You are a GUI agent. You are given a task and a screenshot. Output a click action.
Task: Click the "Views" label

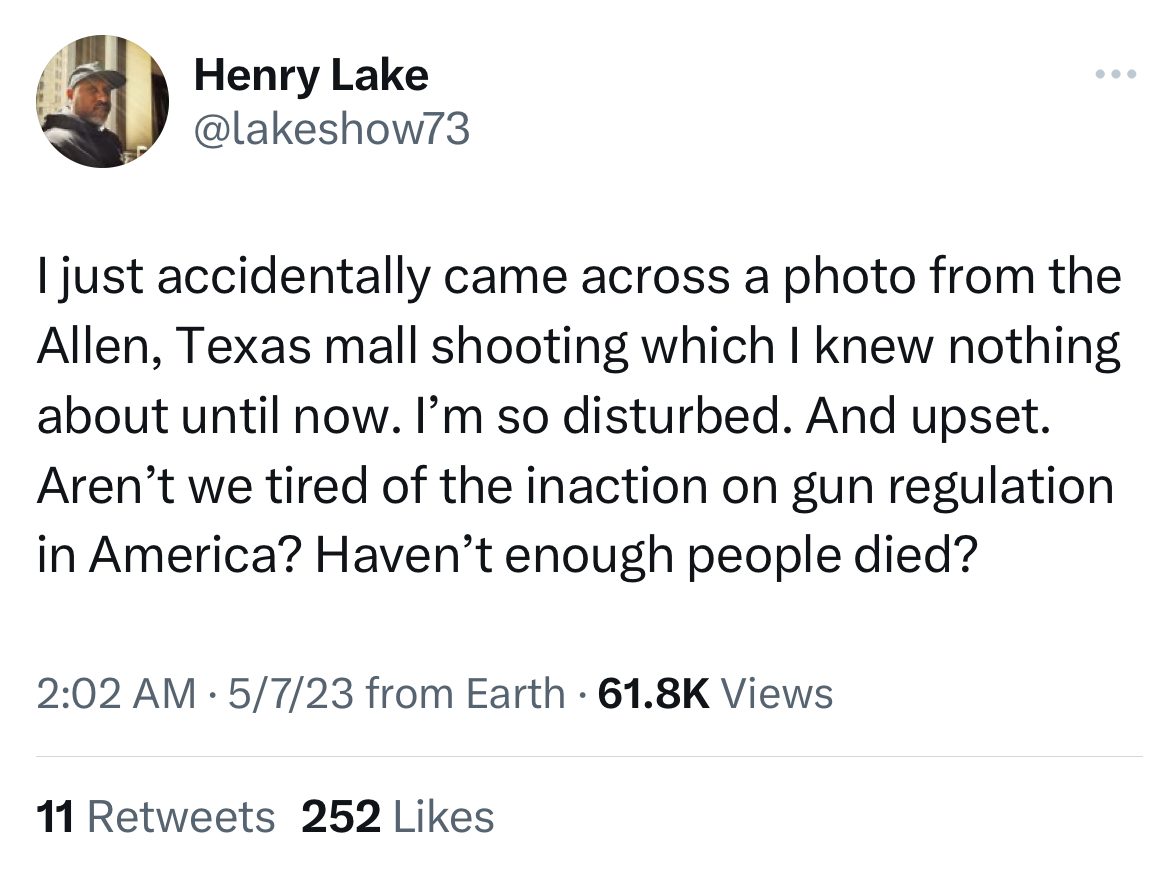[x=776, y=693]
